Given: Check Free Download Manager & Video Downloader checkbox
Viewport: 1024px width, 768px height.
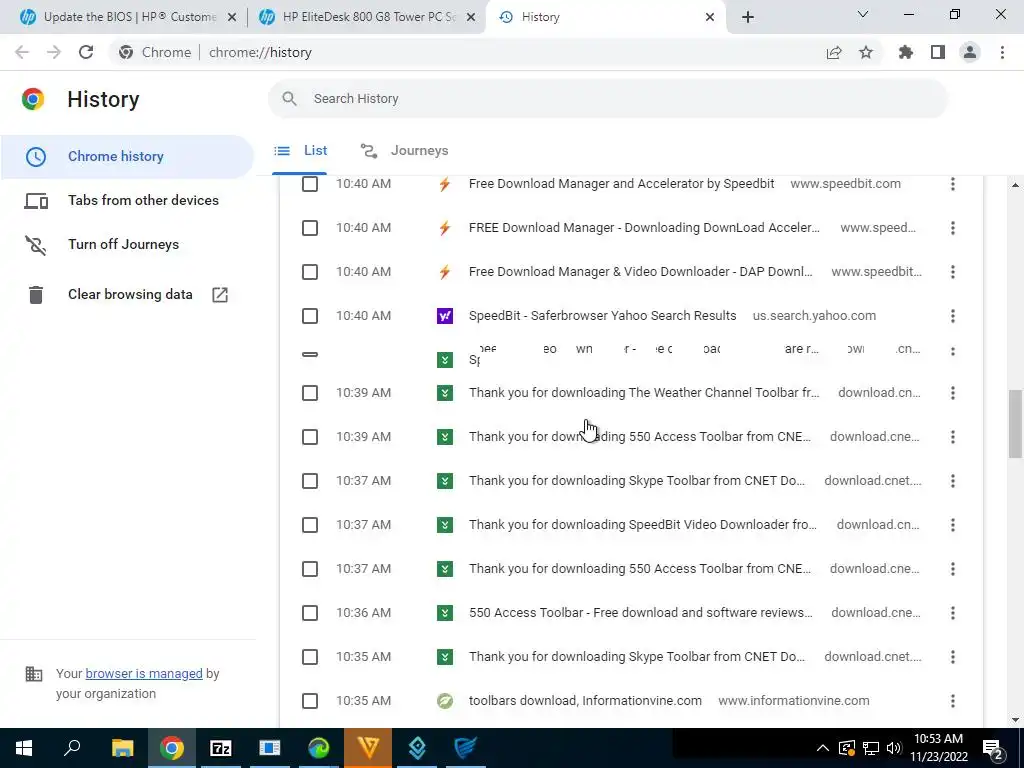Looking at the screenshot, I should tap(310, 272).
